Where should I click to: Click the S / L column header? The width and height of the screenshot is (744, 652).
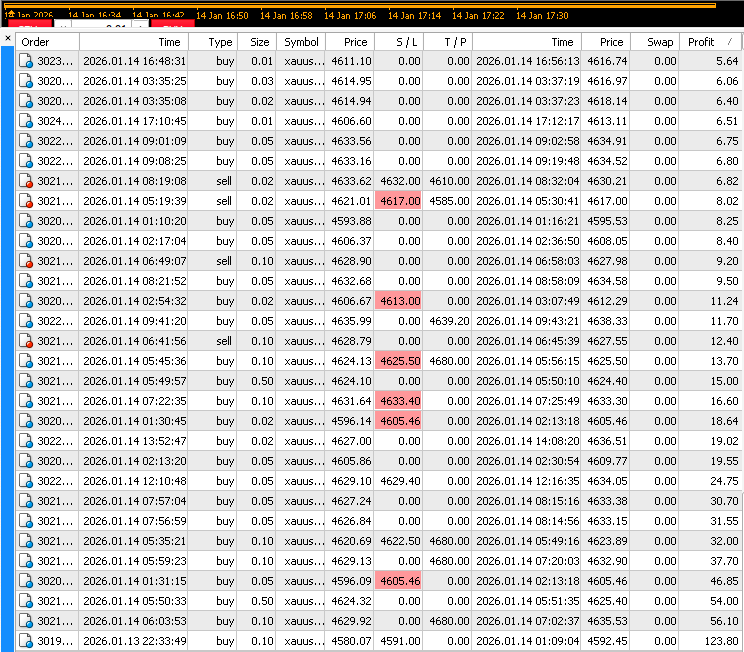tap(399, 42)
